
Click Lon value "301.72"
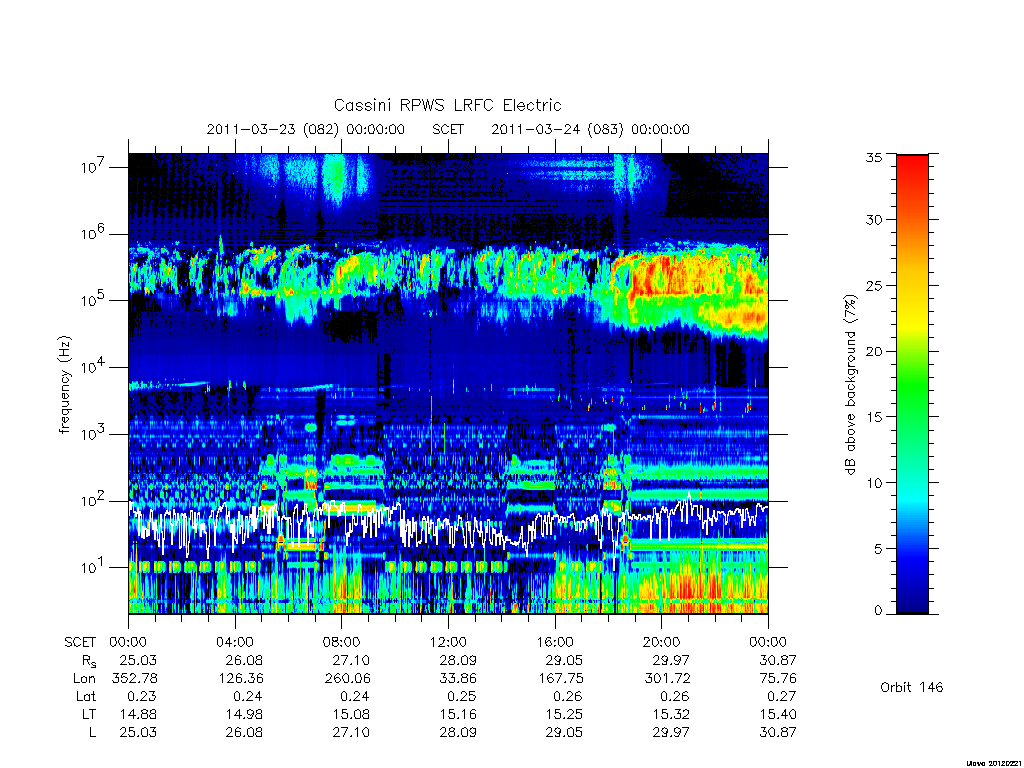(667, 679)
